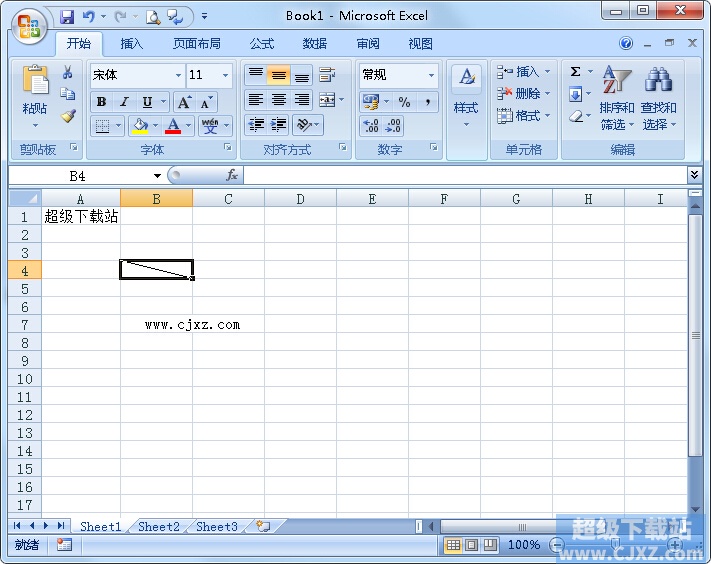Switch to the 插入 ribbon tab
Screen dimensions: 711x564
point(131,44)
